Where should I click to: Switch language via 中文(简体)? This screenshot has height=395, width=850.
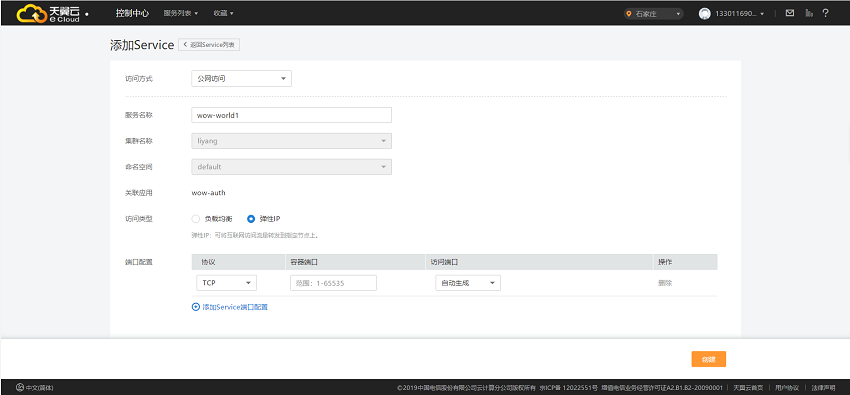(40, 387)
